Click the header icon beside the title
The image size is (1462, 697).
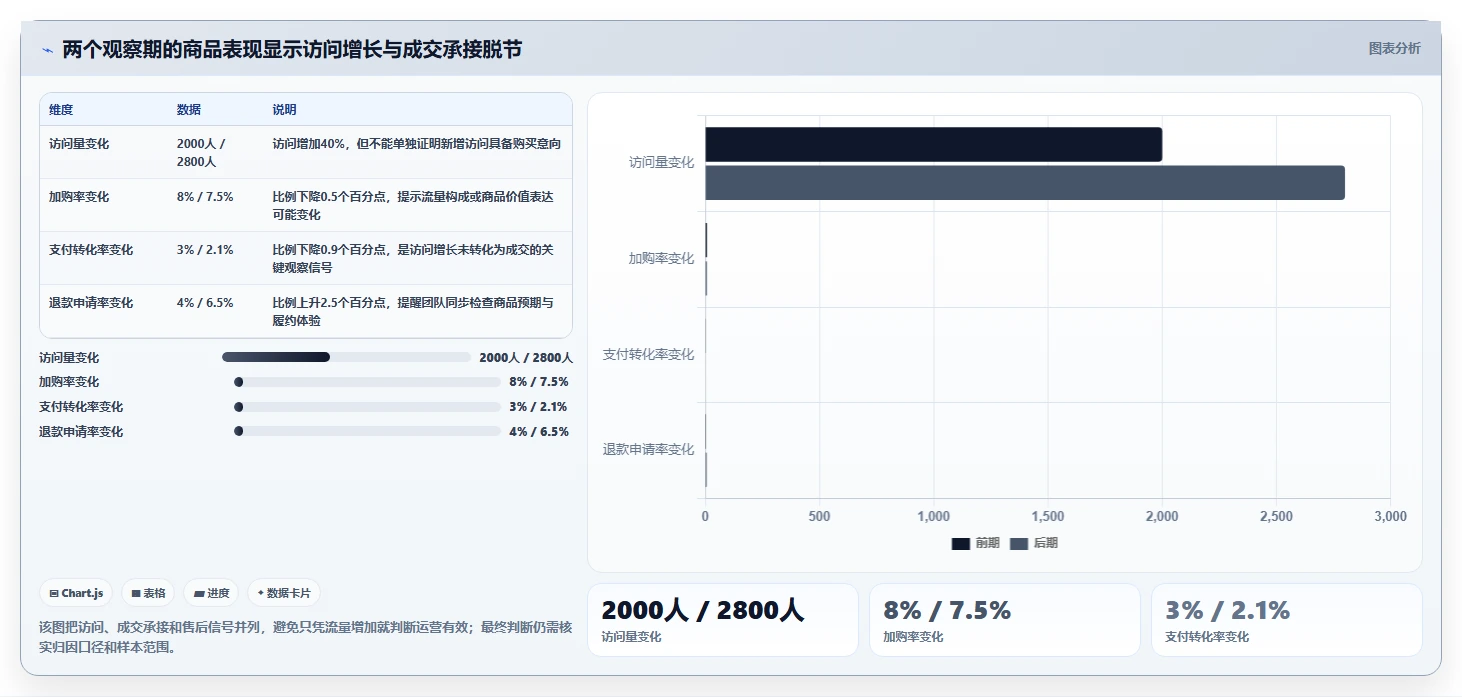[47, 50]
